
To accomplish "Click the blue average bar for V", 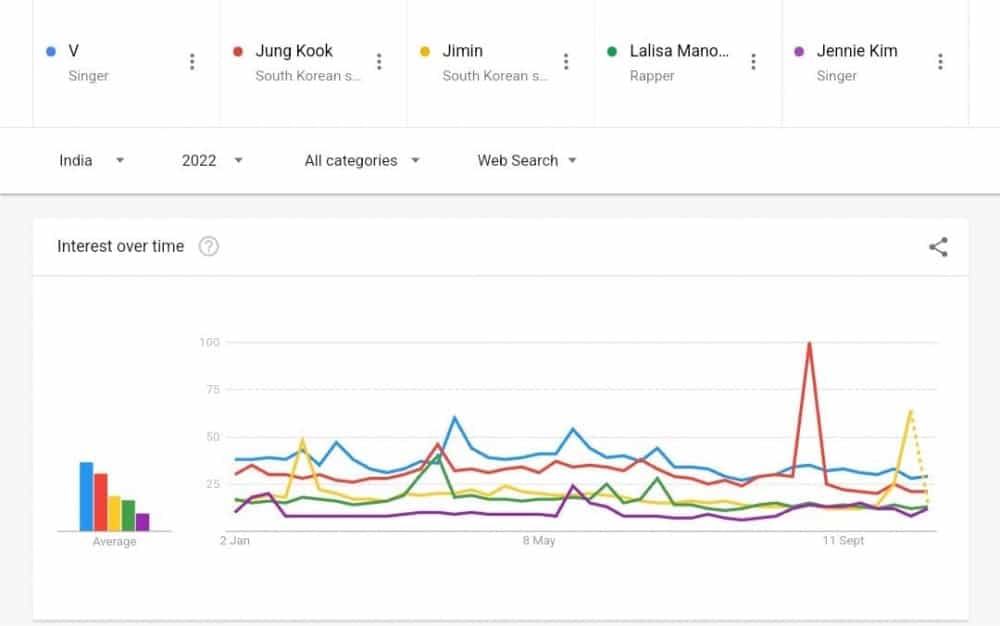I will coord(86,496).
